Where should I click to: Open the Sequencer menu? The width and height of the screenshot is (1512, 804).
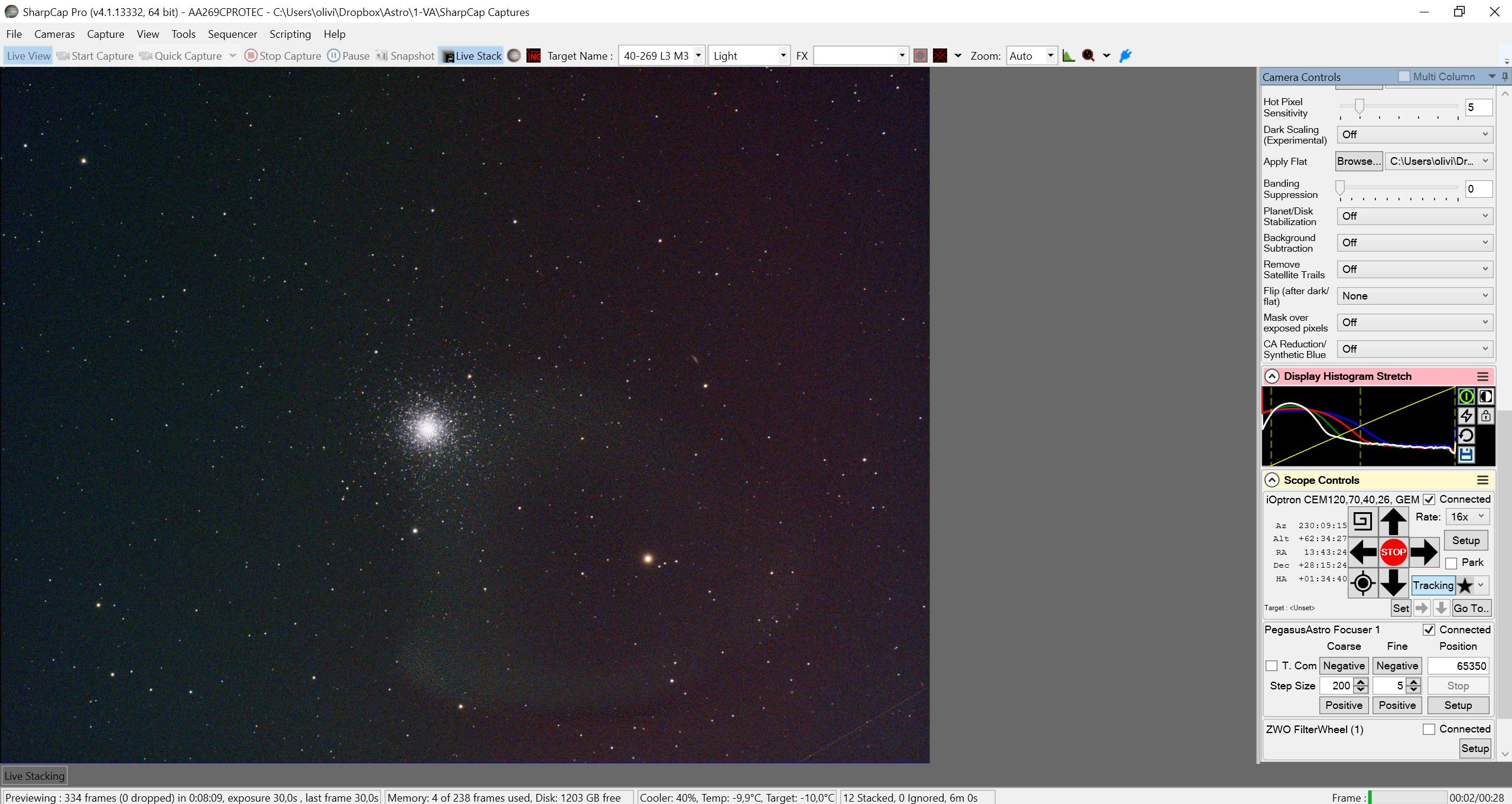click(232, 34)
